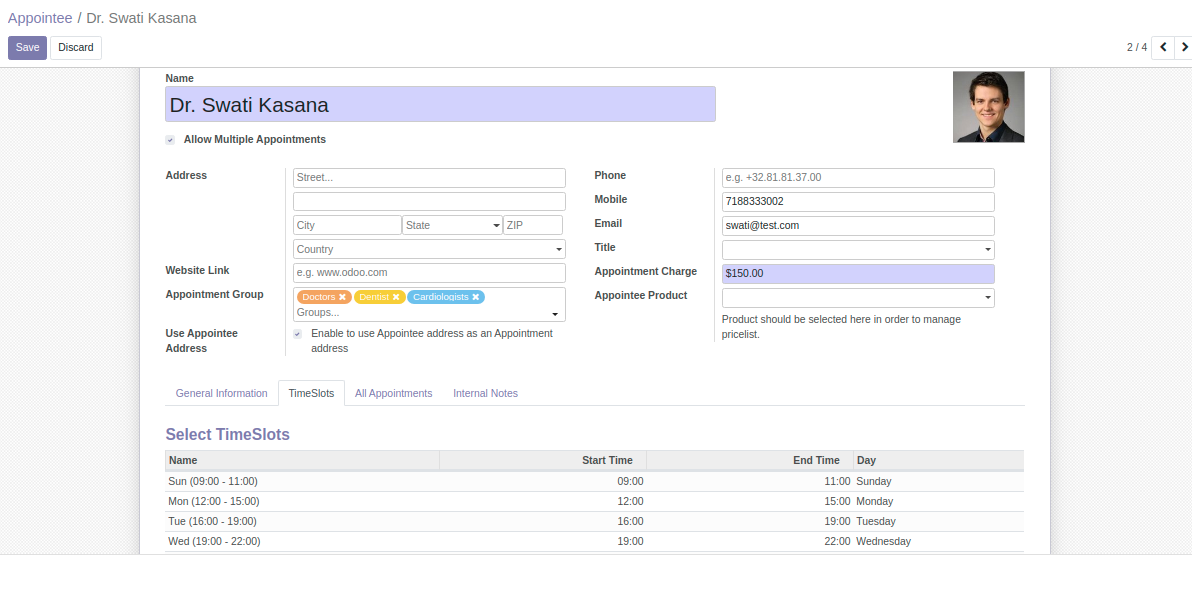
Task: Toggle Allow Multiple Appointments checkbox
Action: pos(170,140)
